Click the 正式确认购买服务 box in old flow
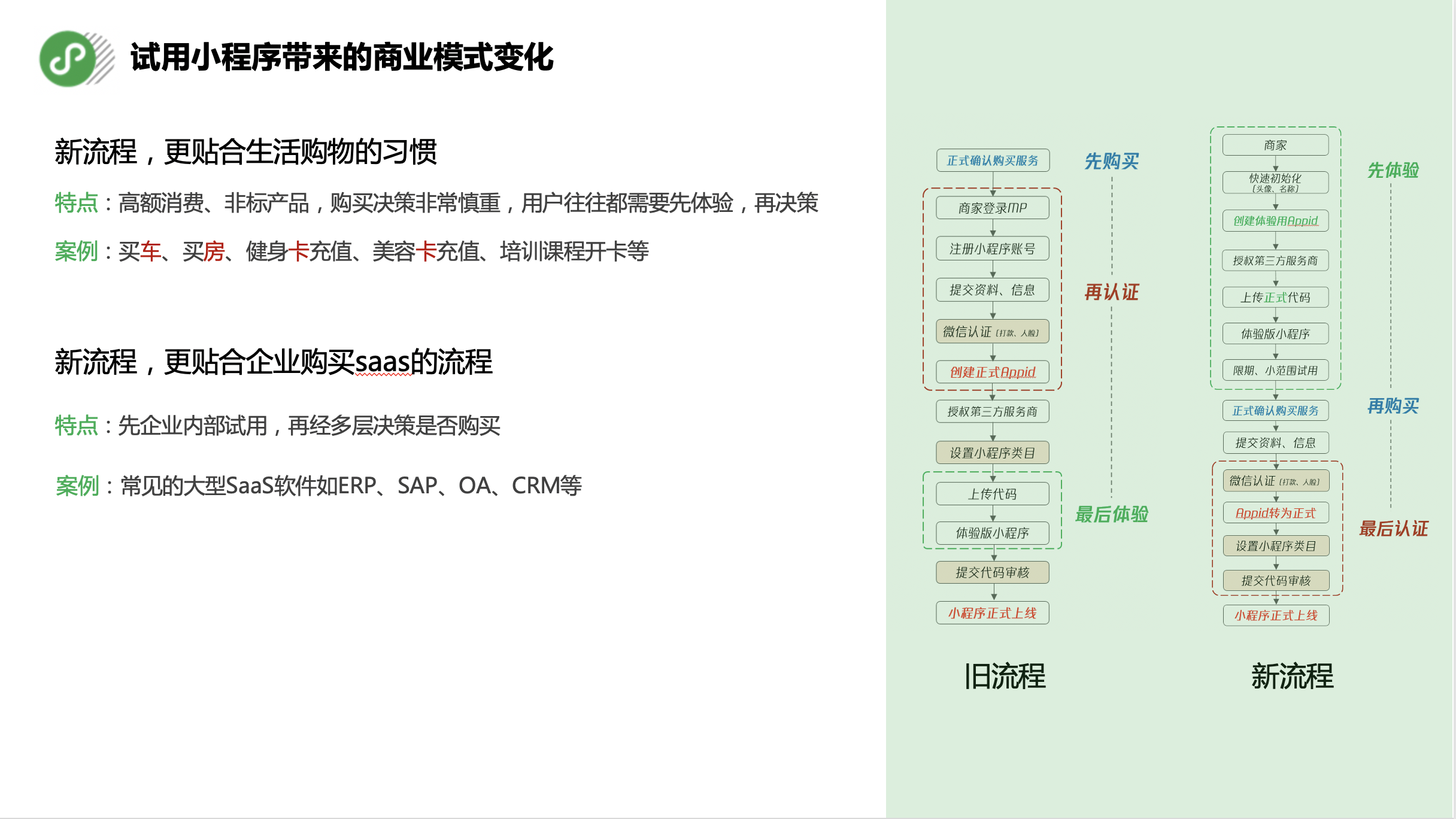Screen dimensions: 1456x819 (x=992, y=160)
